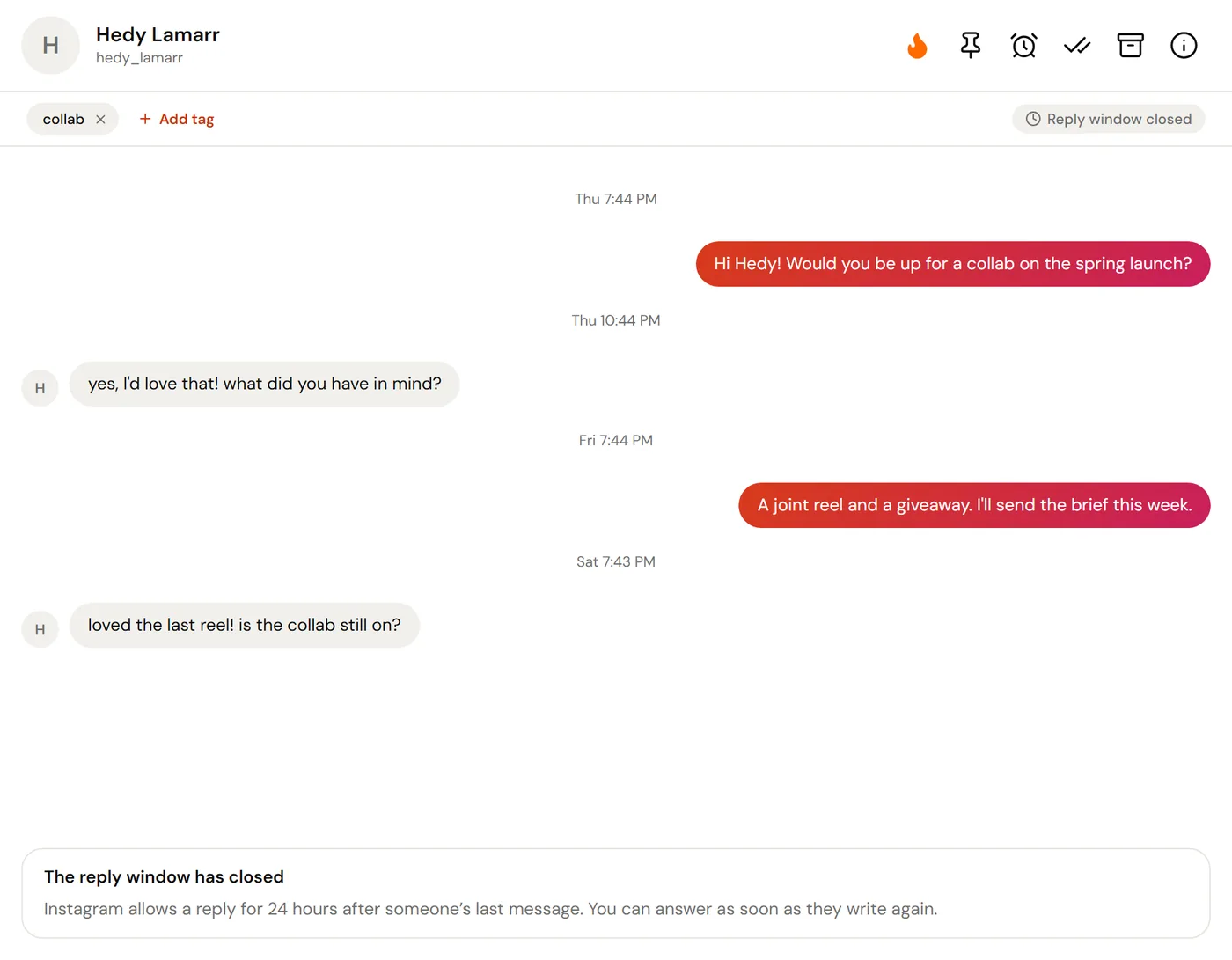Click the message 'yes, I'd love that!'
1232x960 pixels.
pos(265,384)
